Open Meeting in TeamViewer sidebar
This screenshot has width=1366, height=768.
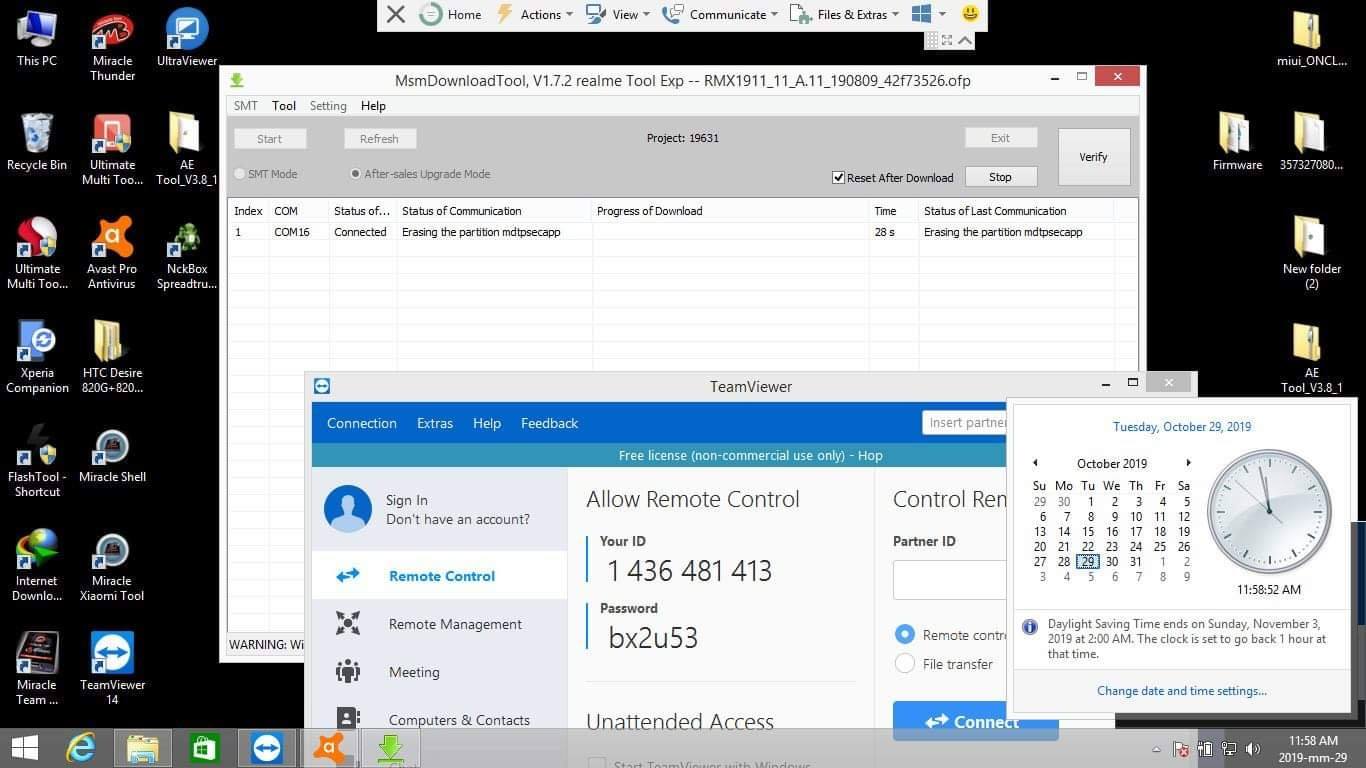click(x=414, y=672)
